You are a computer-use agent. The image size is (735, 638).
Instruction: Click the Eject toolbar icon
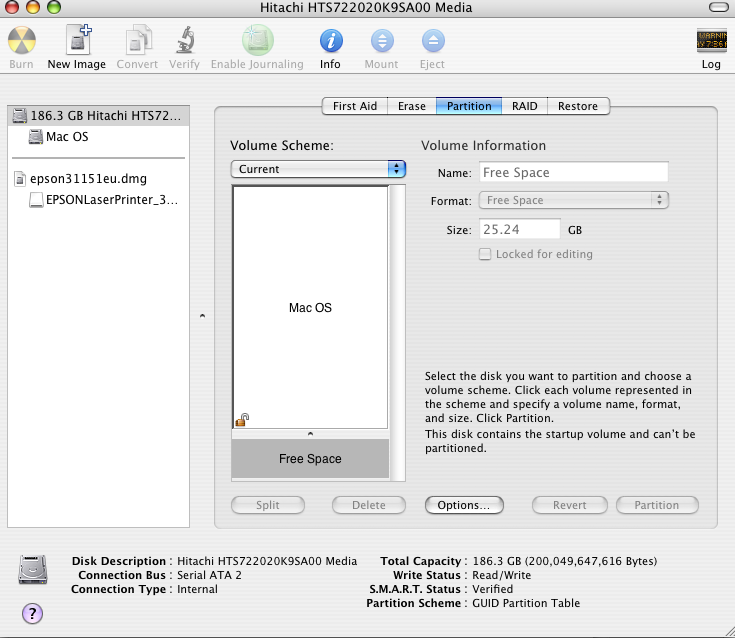[x=433, y=41]
